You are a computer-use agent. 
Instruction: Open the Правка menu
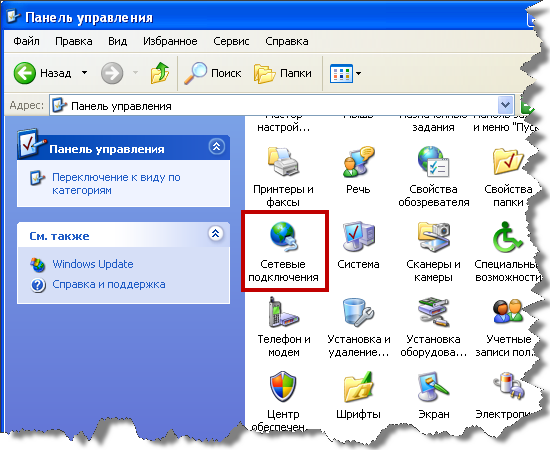(x=74, y=41)
